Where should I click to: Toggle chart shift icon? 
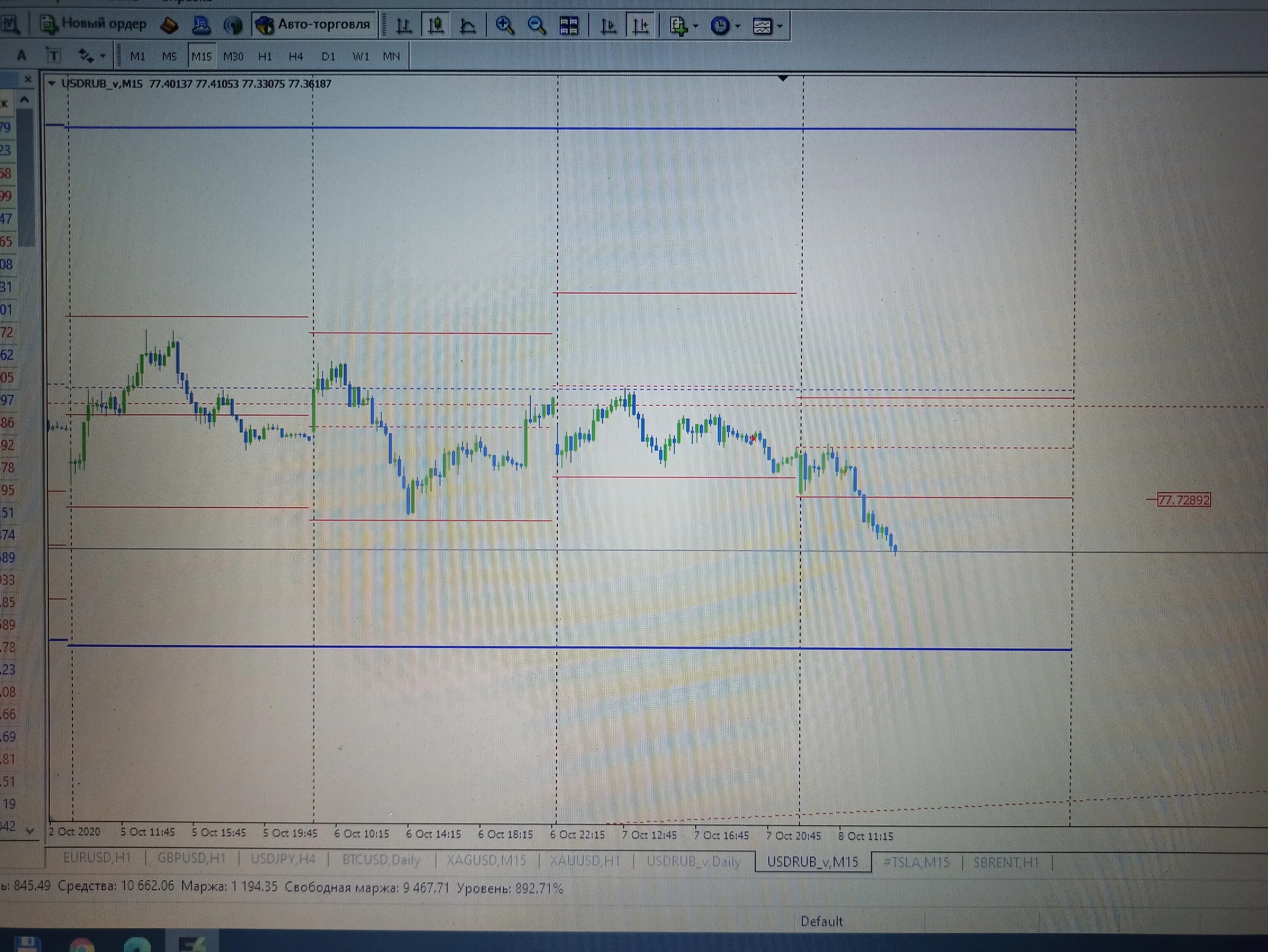[640, 26]
